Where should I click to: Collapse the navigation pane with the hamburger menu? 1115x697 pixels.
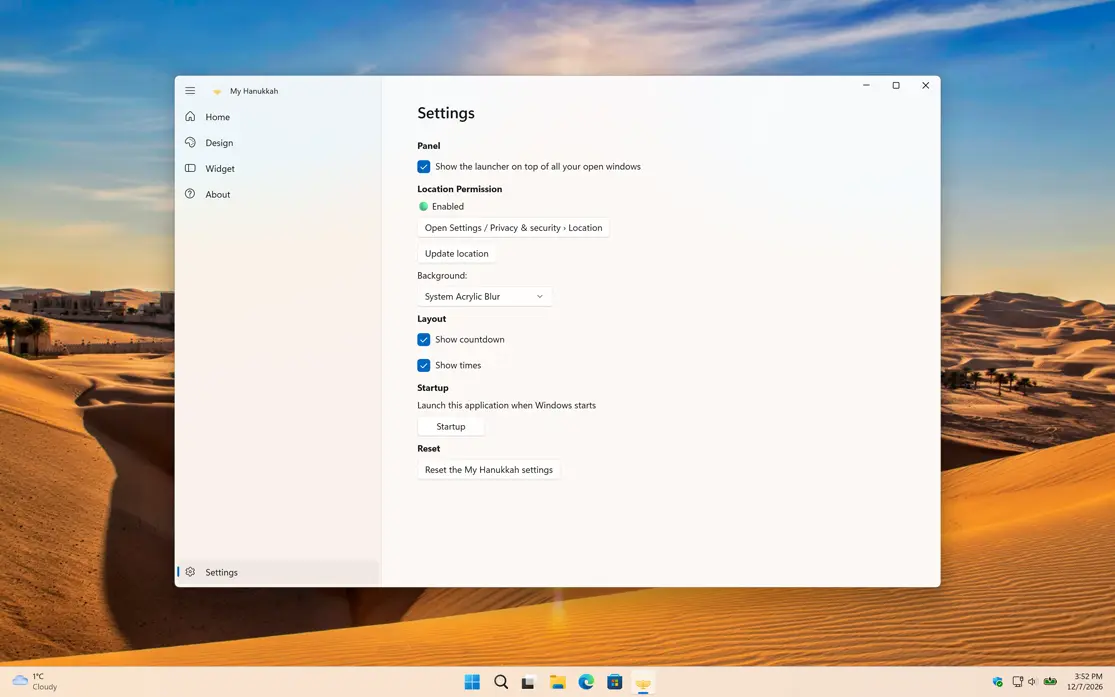tap(190, 90)
